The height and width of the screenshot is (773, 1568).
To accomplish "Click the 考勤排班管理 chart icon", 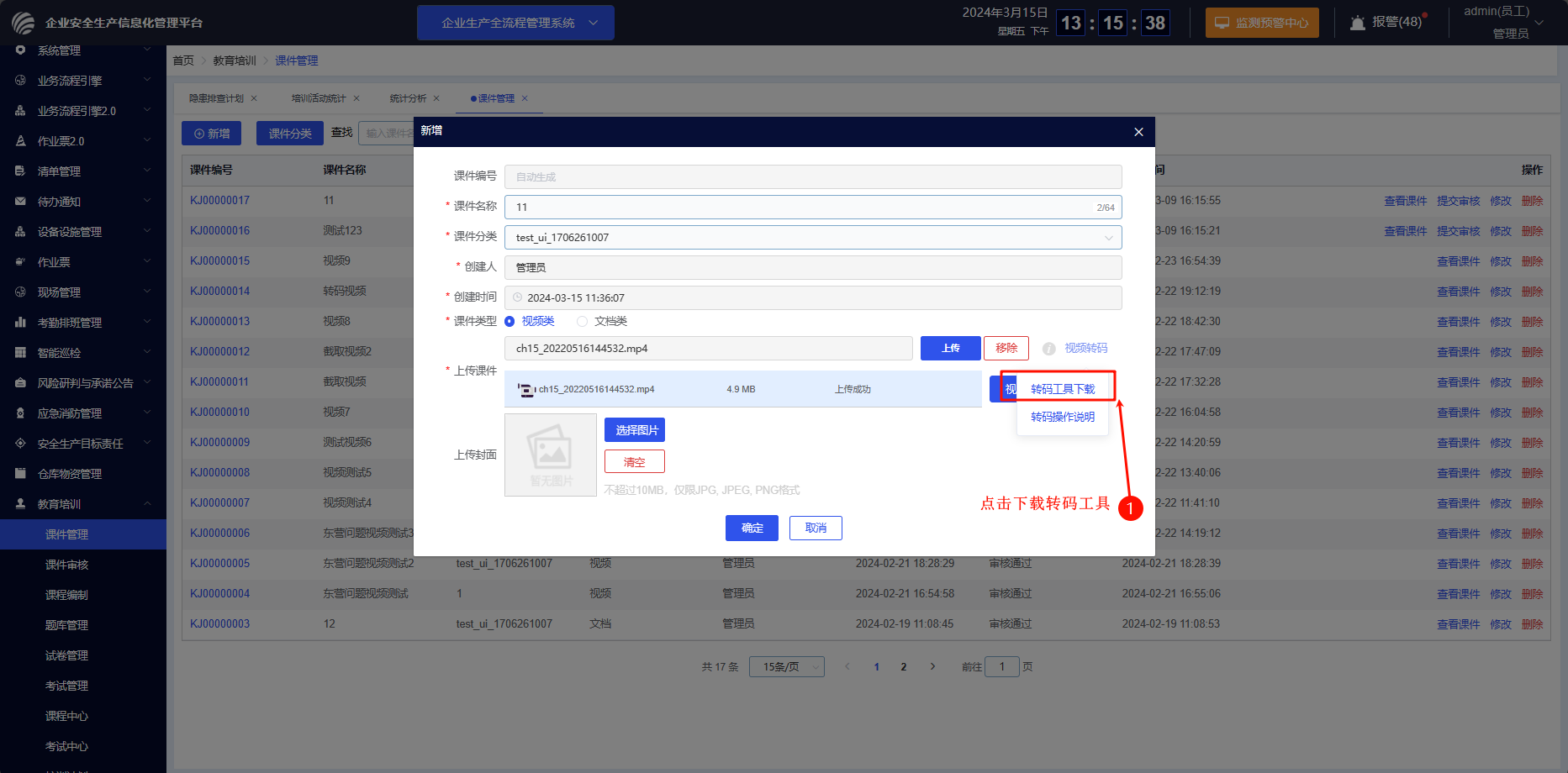I will (20, 323).
